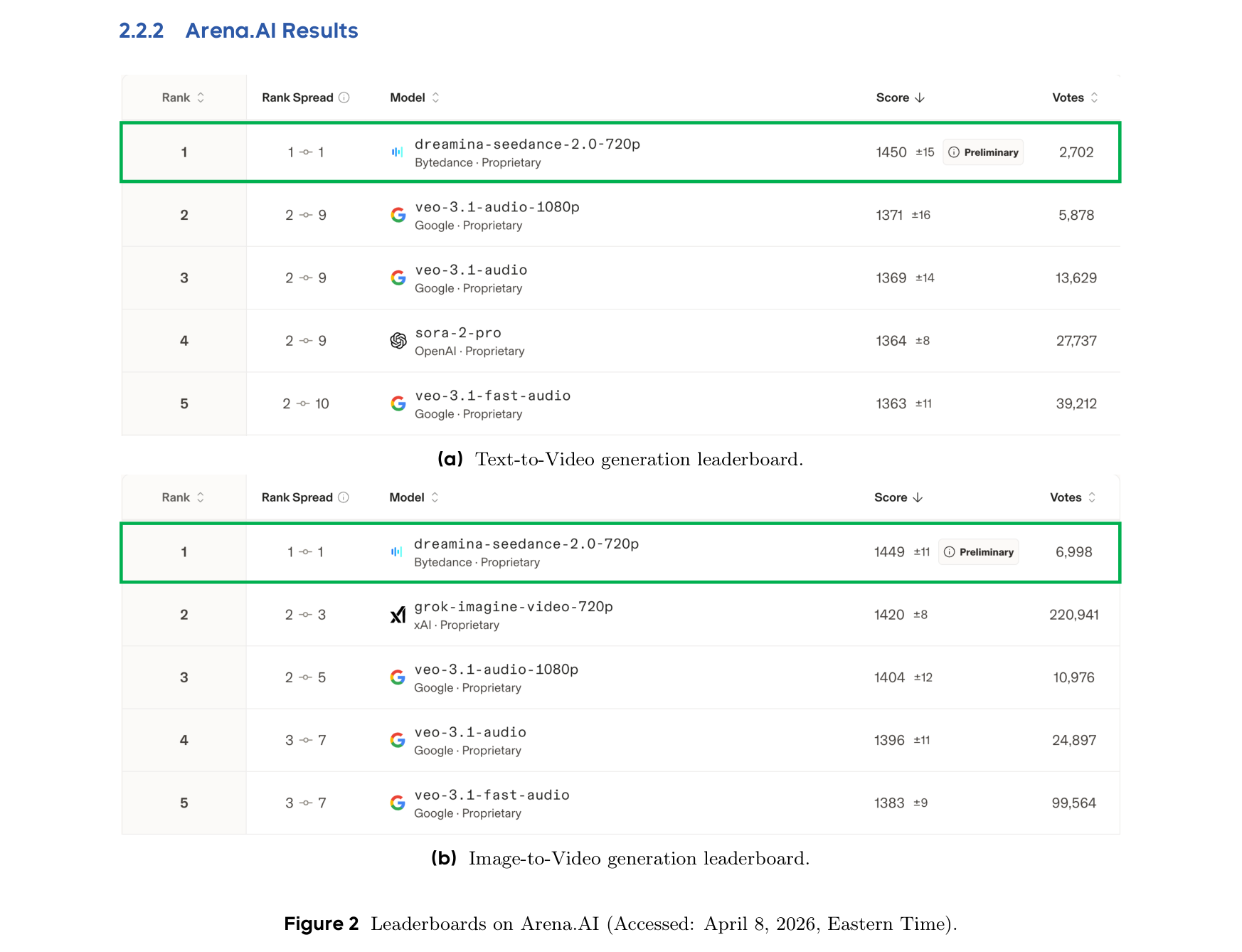Click xAI logo beside grok-imagine-video-720p

398,615
